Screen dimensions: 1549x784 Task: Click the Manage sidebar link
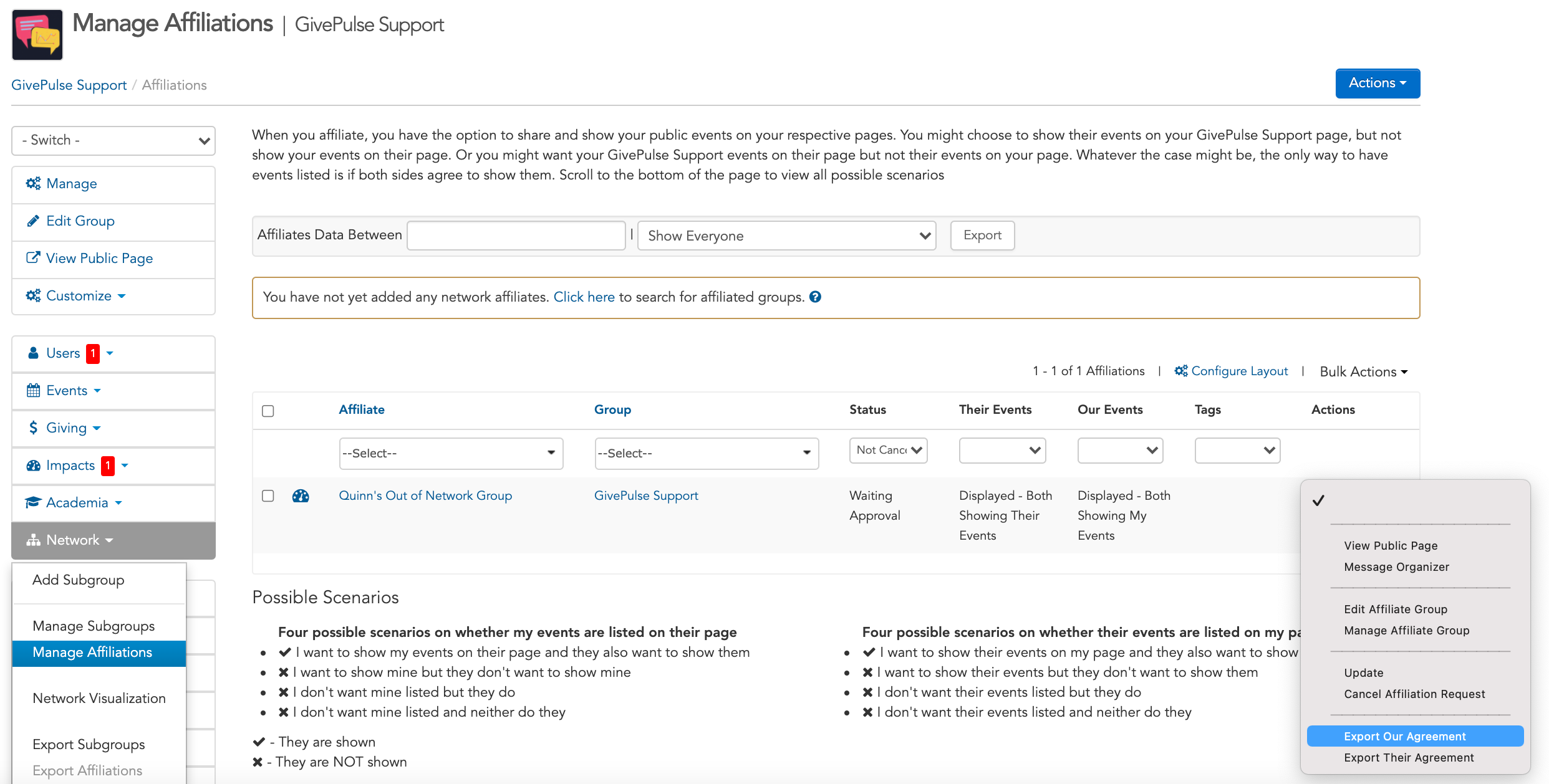tap(72, 183)
